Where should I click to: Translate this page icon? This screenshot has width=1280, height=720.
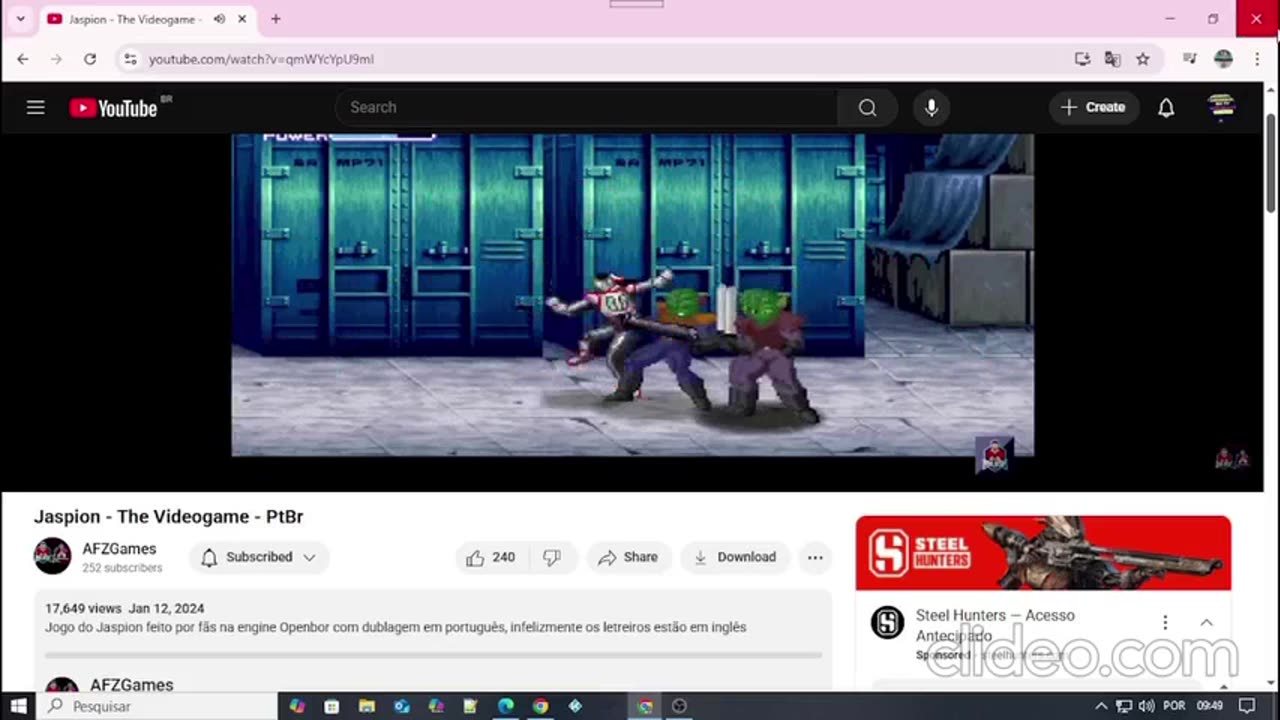(x=1112, y=59)
